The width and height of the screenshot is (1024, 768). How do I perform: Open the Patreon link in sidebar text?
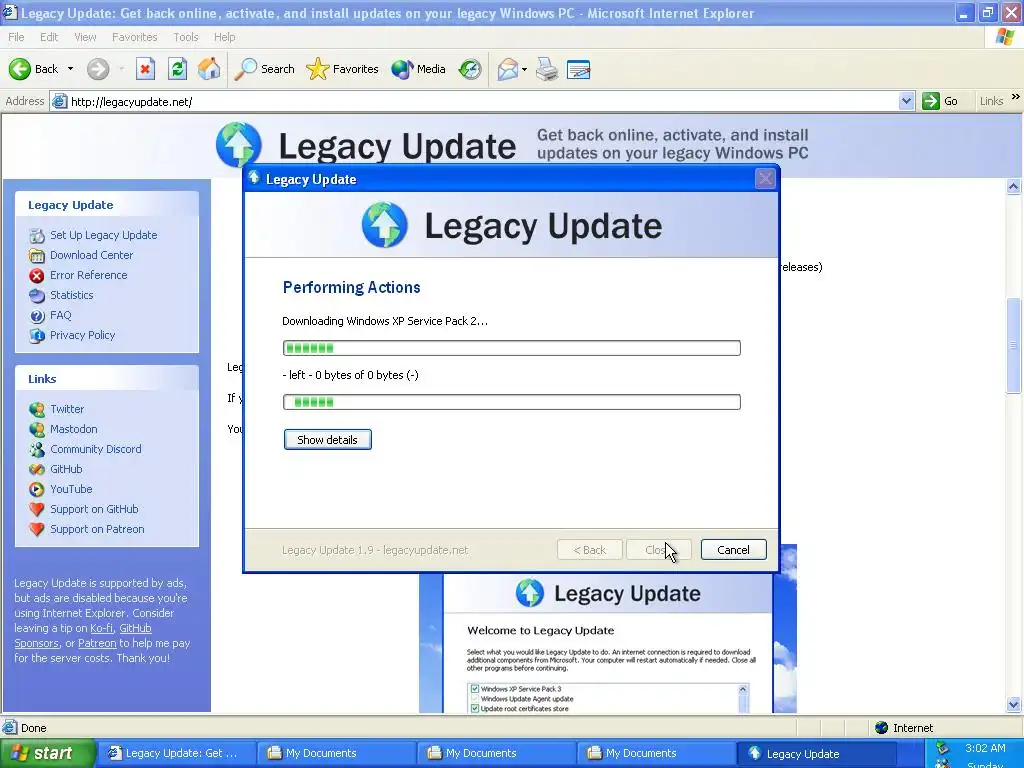coord(97,643)
